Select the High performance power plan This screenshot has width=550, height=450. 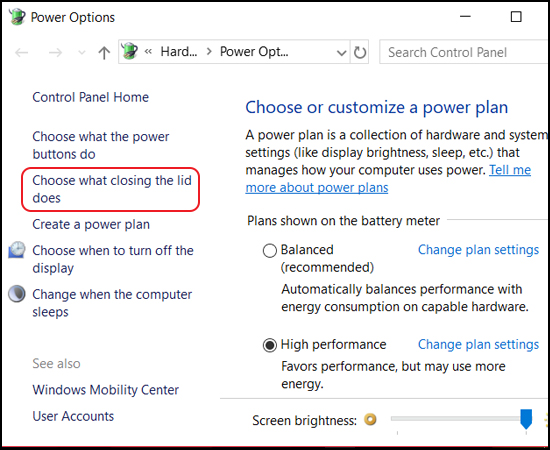[x=269, y=345]
